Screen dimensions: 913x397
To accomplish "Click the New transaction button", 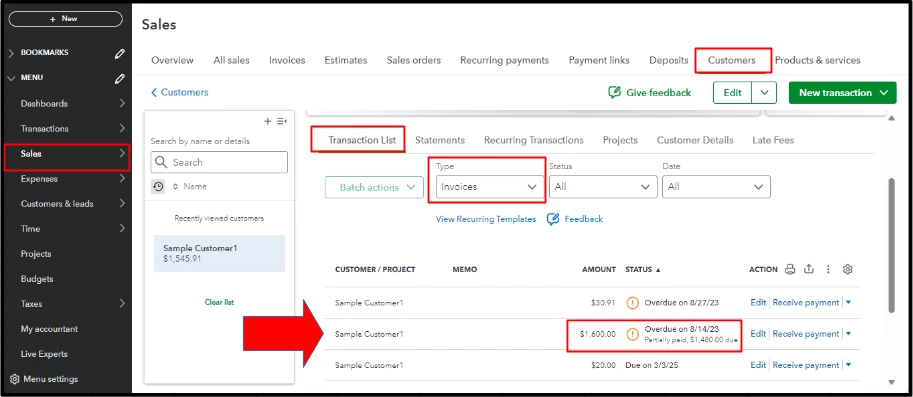I will 843,93.
